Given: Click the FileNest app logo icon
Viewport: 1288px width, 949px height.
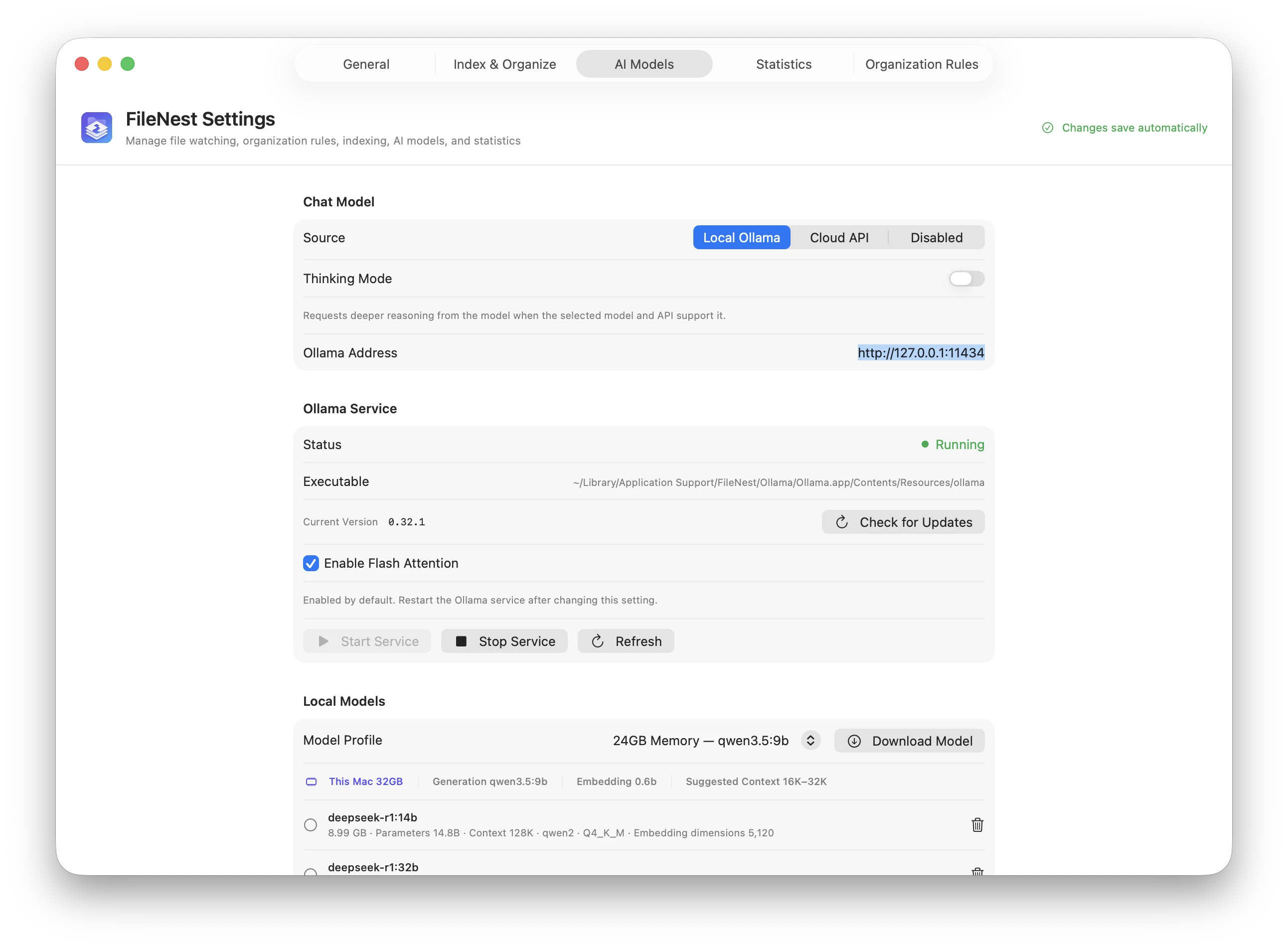Looking at the screenshot, I should (97, 127).
